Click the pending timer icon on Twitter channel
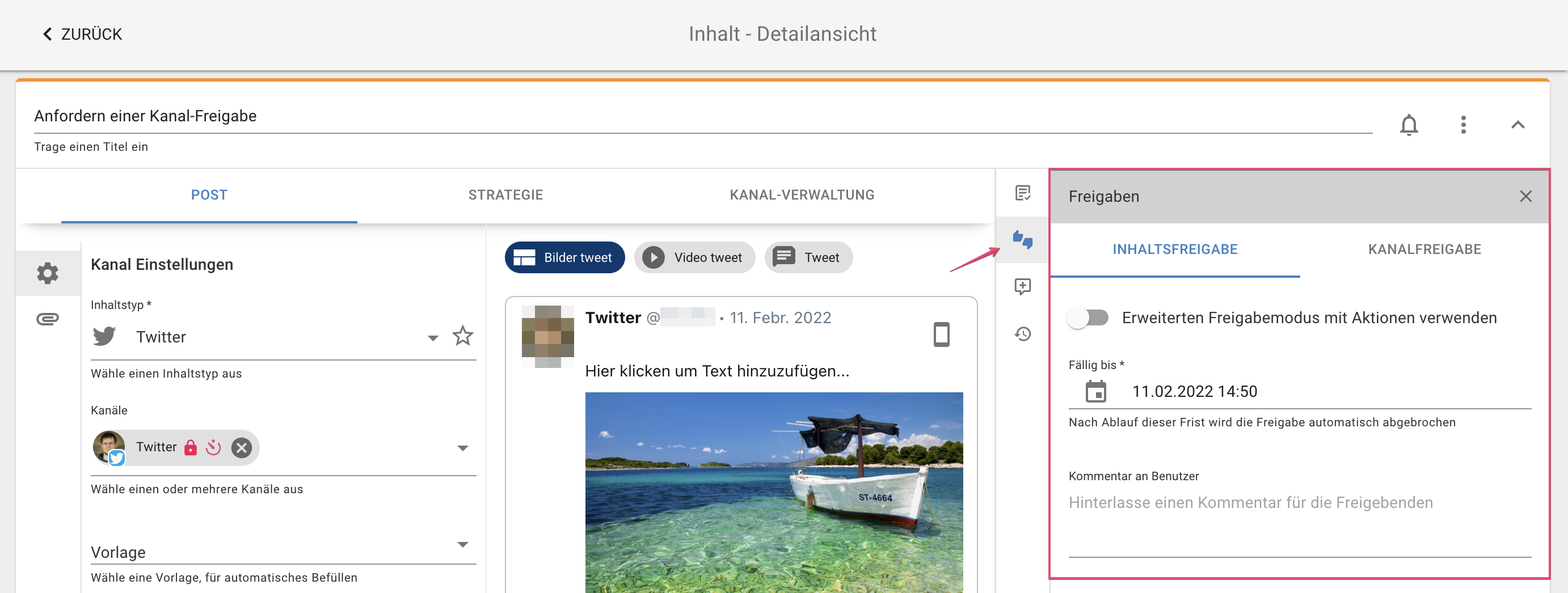The width and height of the screenshot is (1568, 593). pos(213,448)
